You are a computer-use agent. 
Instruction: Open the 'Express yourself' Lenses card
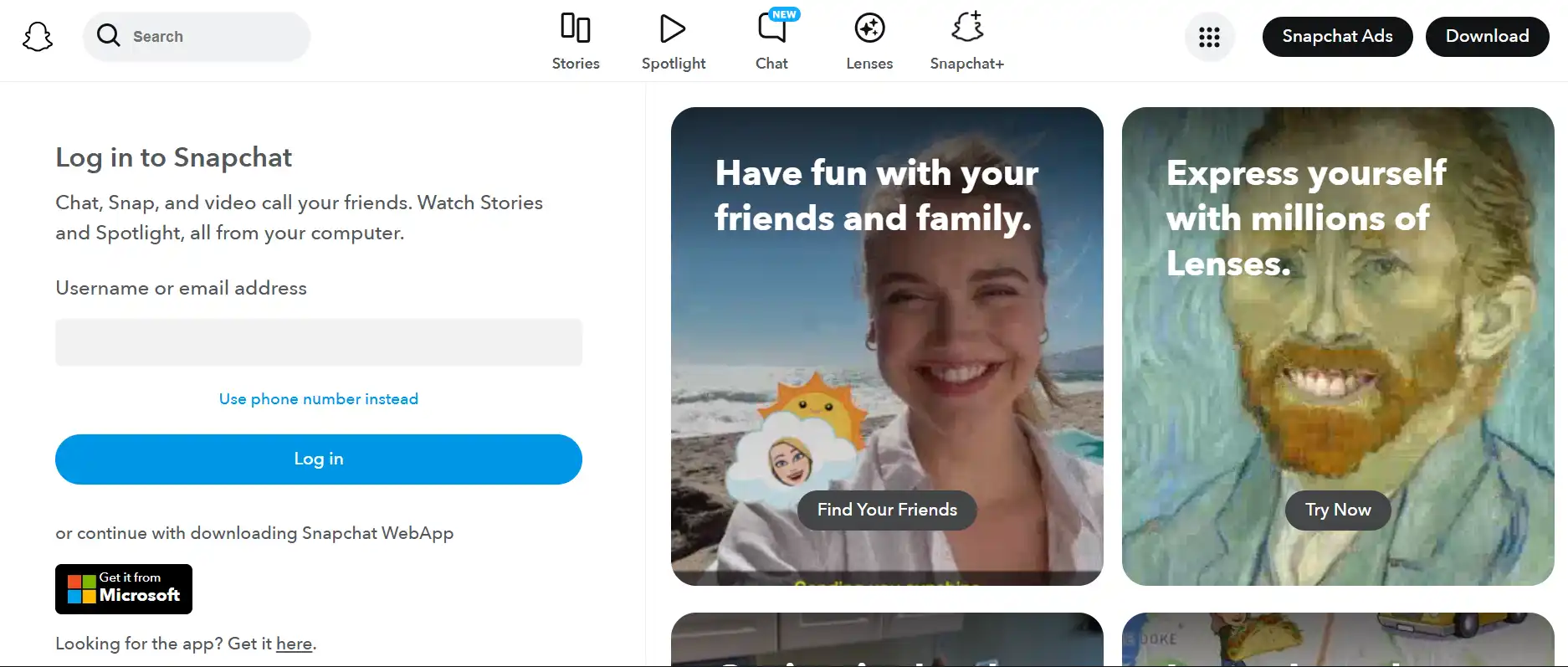point(1338,346)
